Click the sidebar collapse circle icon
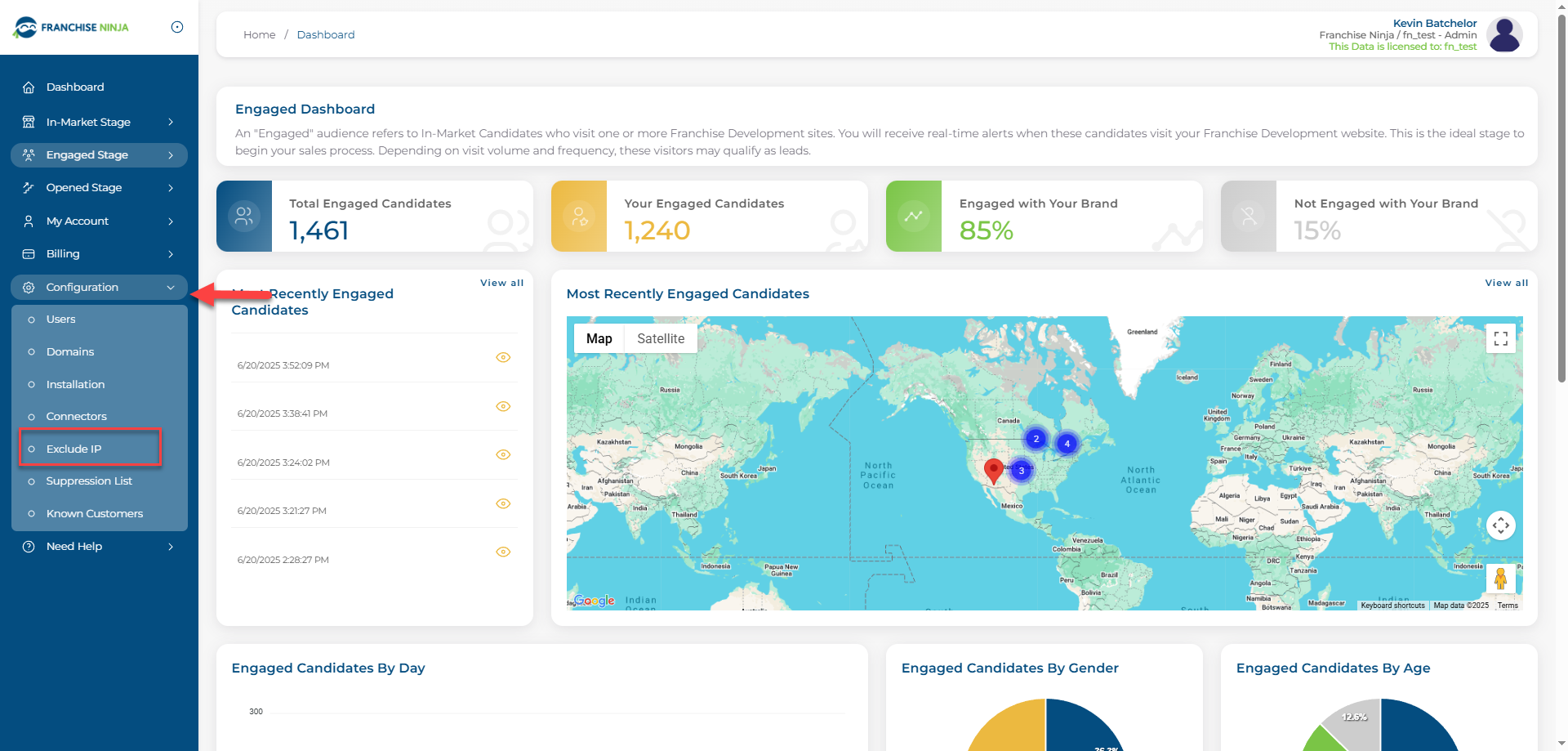Image resolution: width=1568 pixels, height=751 pixels. [177, 27]
